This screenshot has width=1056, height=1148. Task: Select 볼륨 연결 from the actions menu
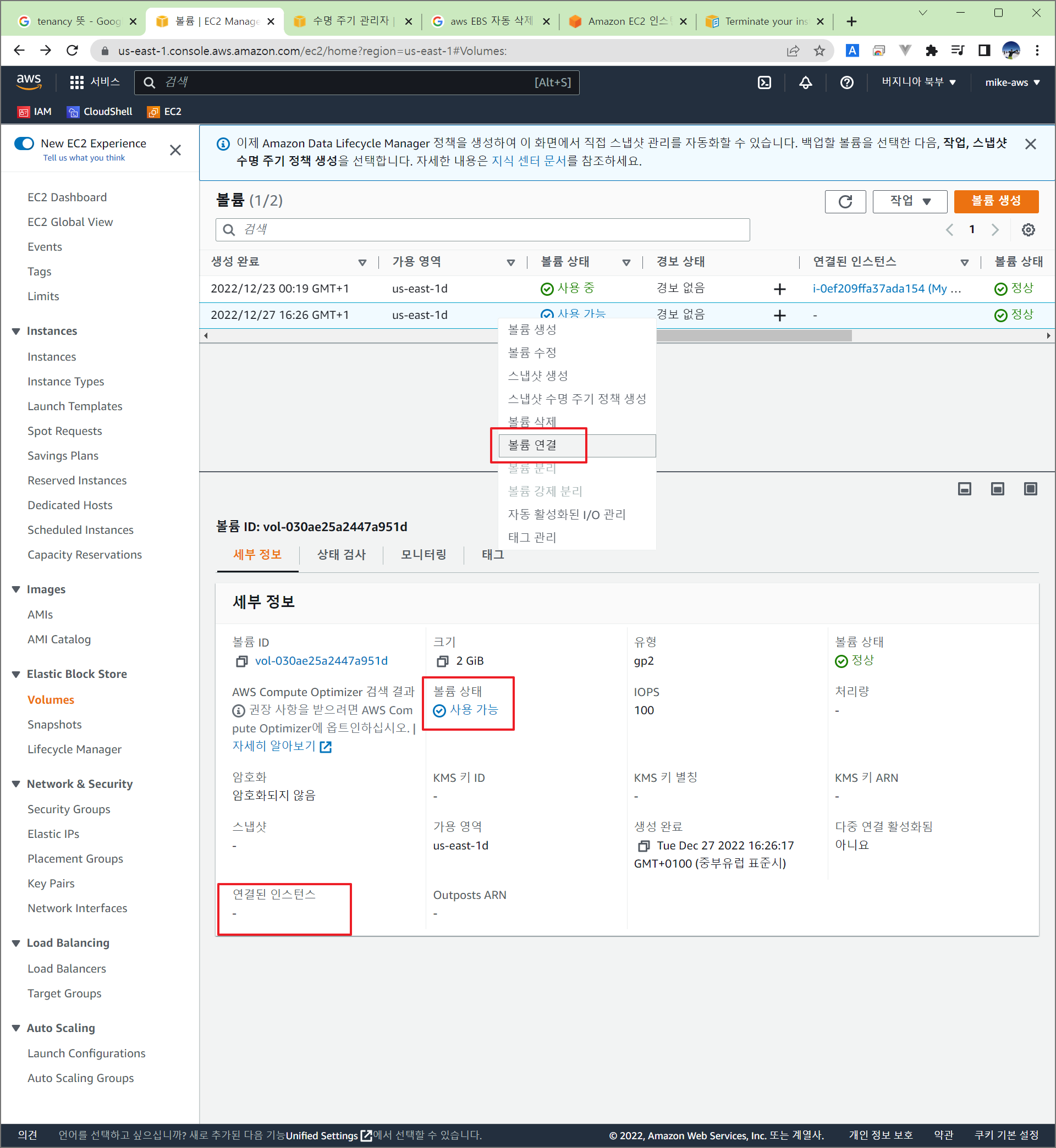click(x=577, y=445)
